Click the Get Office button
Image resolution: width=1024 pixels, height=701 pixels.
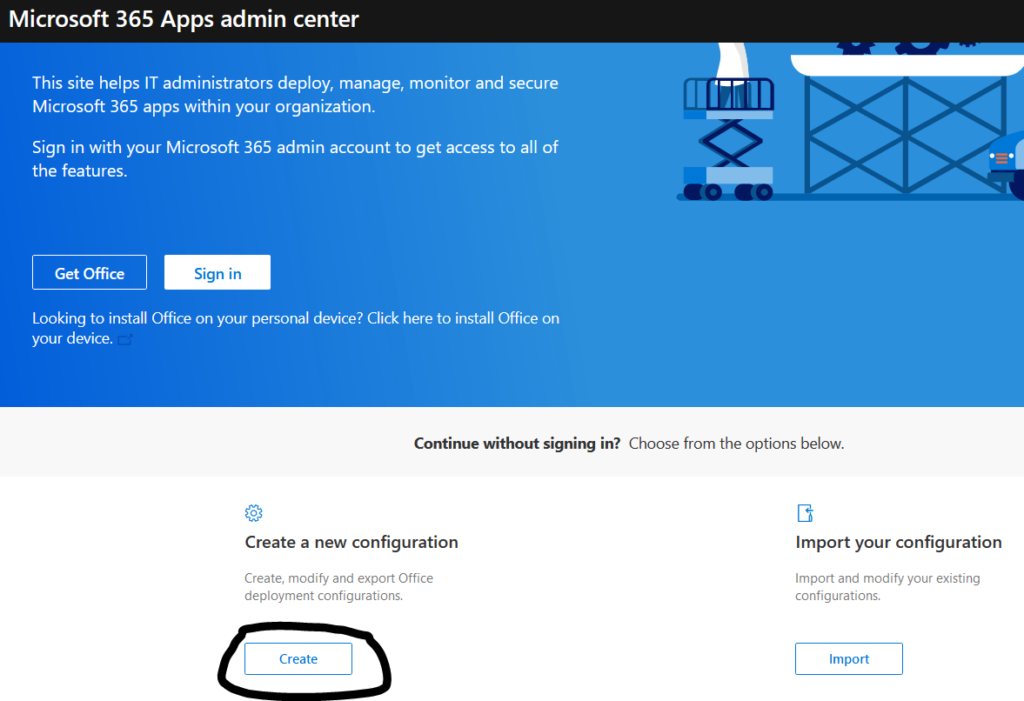click(89, 272)
